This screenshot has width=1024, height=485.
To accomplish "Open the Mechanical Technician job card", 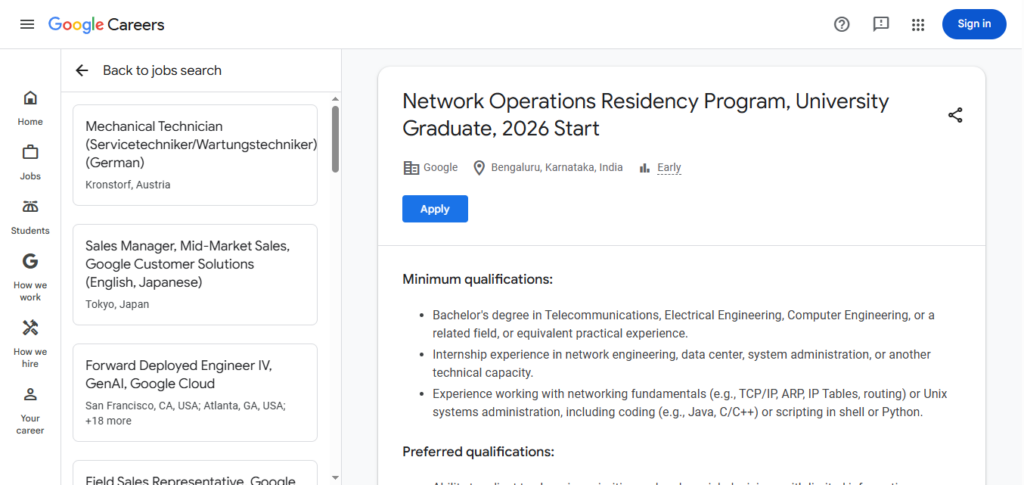I will (195, 155).
